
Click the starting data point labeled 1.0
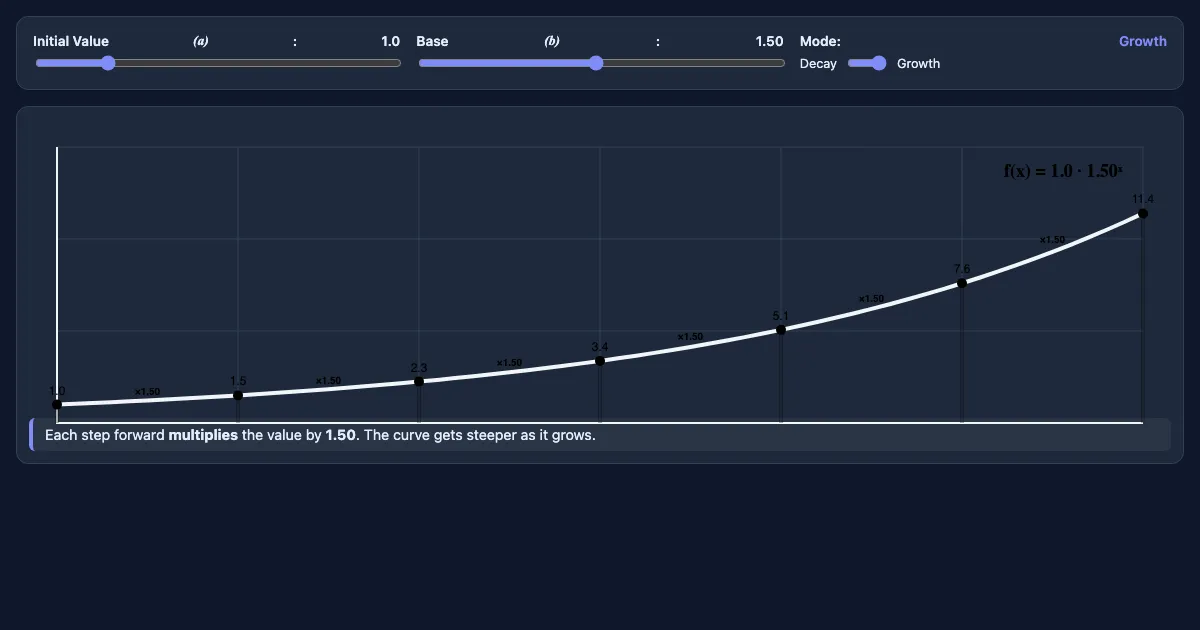click(57, 404)
